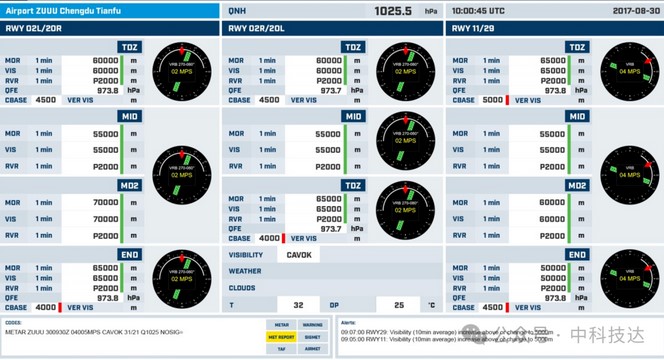Click the MD2 badge under RWY 02L/20R
Viewport: 664px width, 360px height.
130,185
